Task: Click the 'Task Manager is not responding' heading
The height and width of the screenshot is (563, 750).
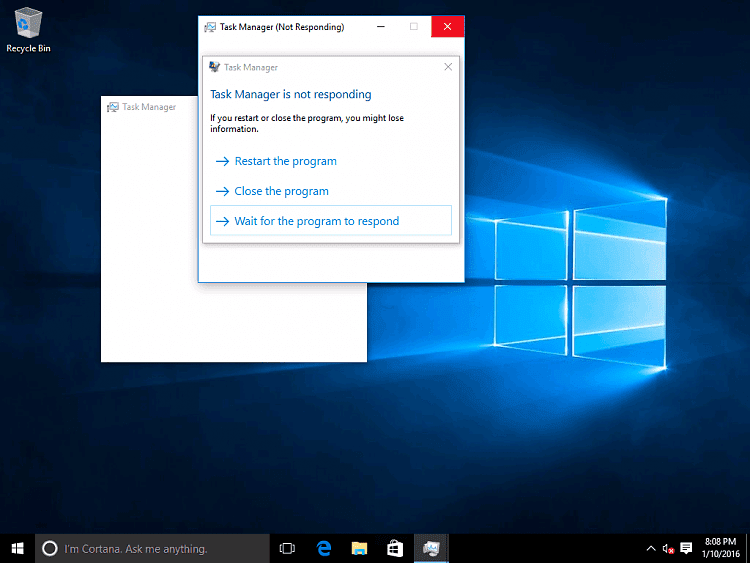Action: [291, 94]
